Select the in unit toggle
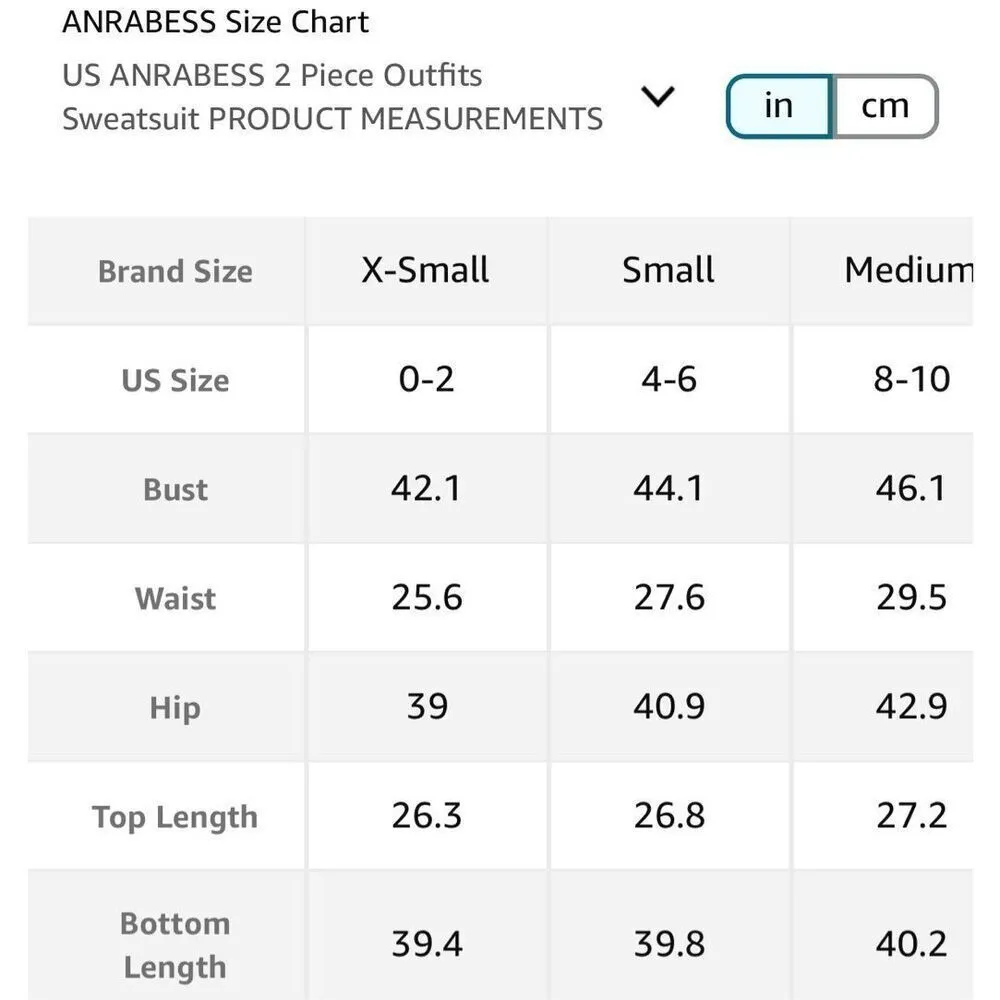This screenshot has width=1000, height=1000. [x=778, y=106]
